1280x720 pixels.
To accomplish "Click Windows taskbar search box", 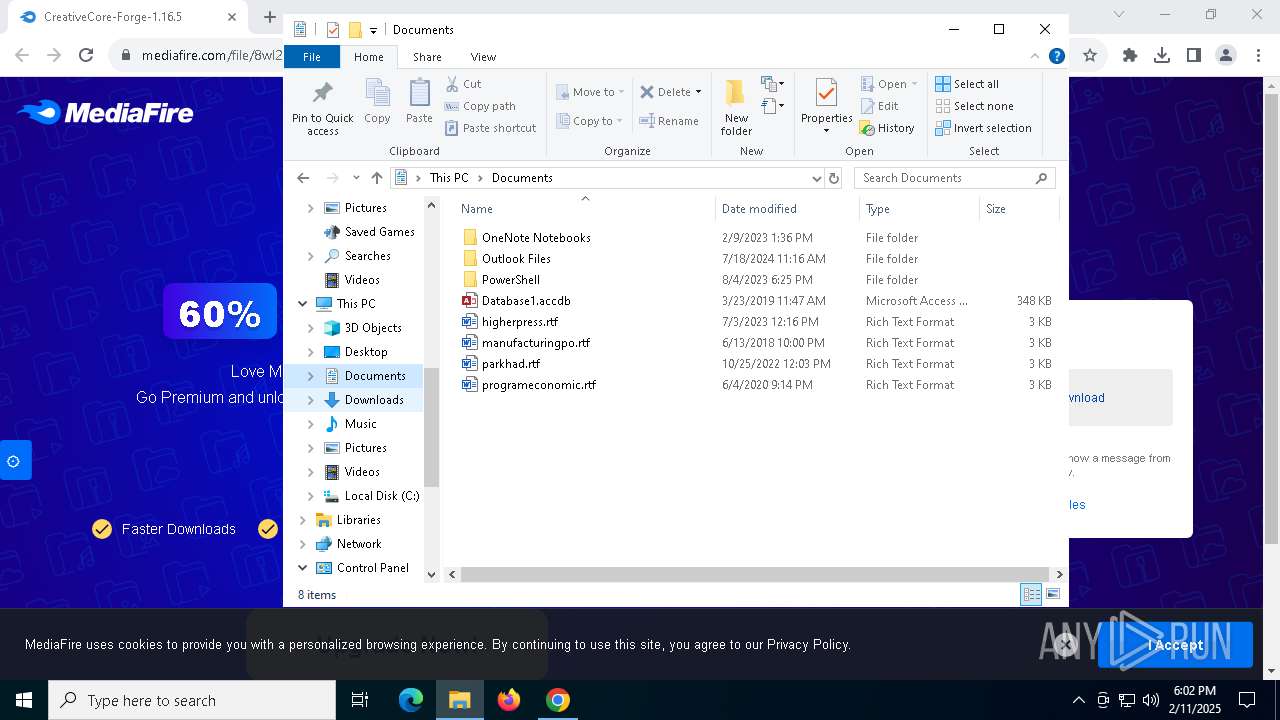I will (192, 700).
